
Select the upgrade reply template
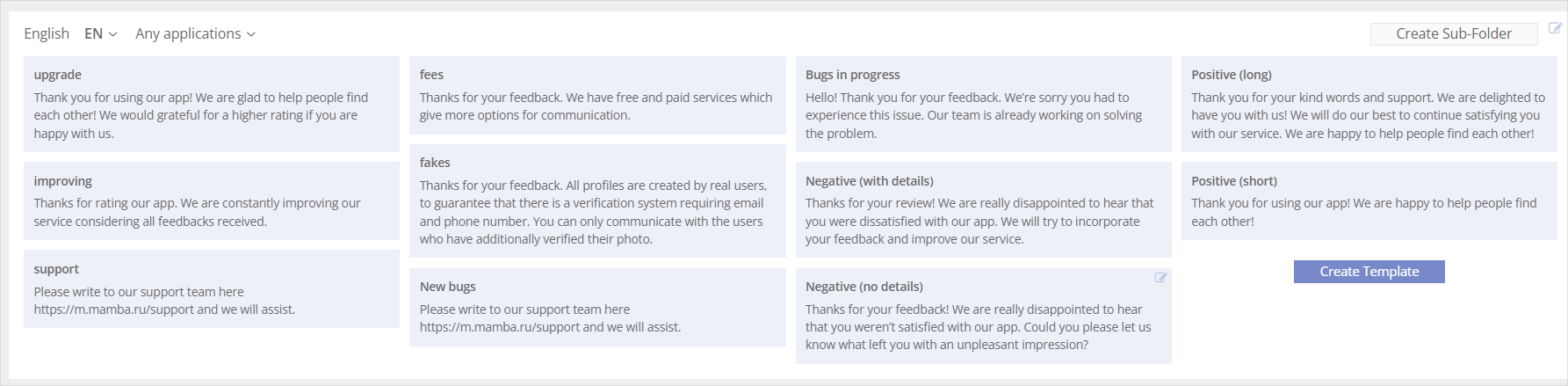coord(211,105)
